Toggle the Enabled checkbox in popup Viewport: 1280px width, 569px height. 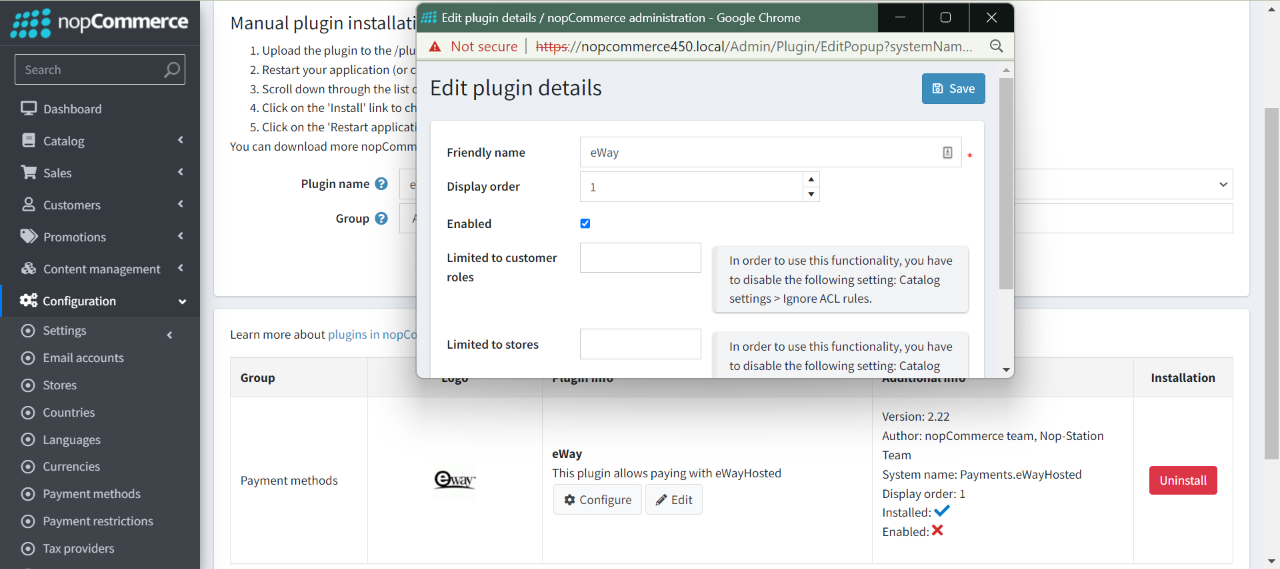(x=585, y=224)
